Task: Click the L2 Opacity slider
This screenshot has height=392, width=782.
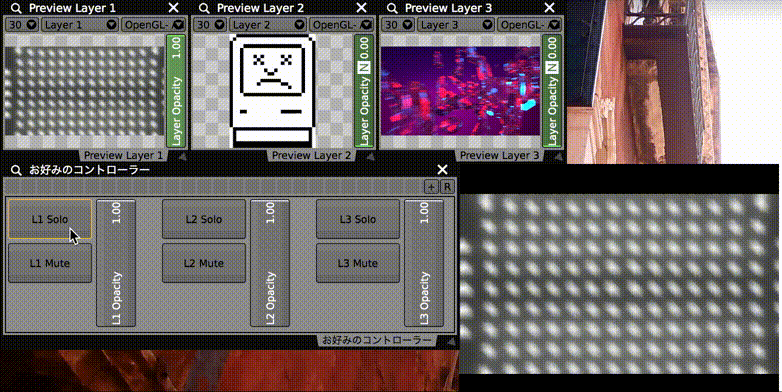Action: pyautogui.click(x=270, y=263)
